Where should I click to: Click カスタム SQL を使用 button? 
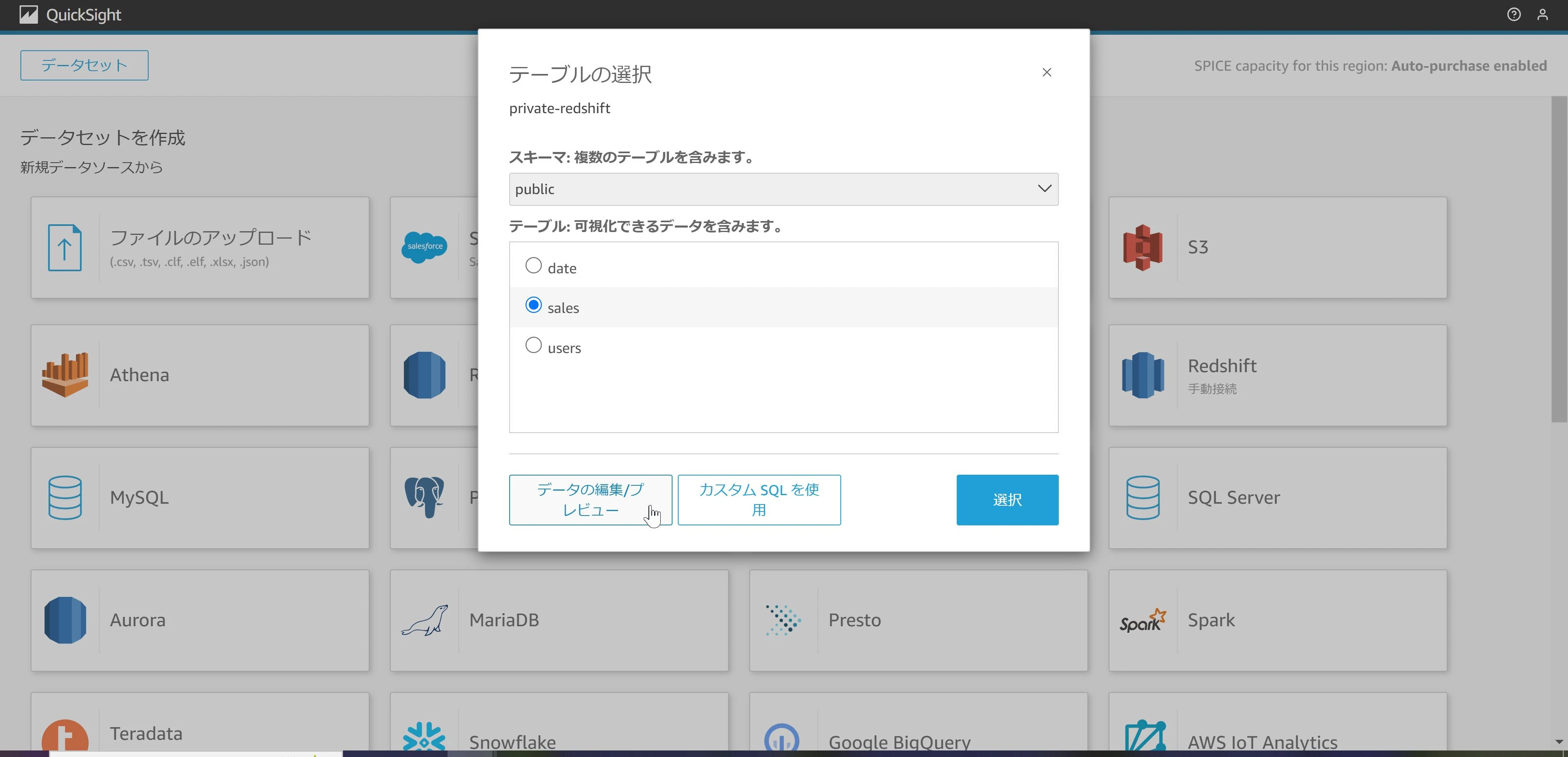point(759,499)
